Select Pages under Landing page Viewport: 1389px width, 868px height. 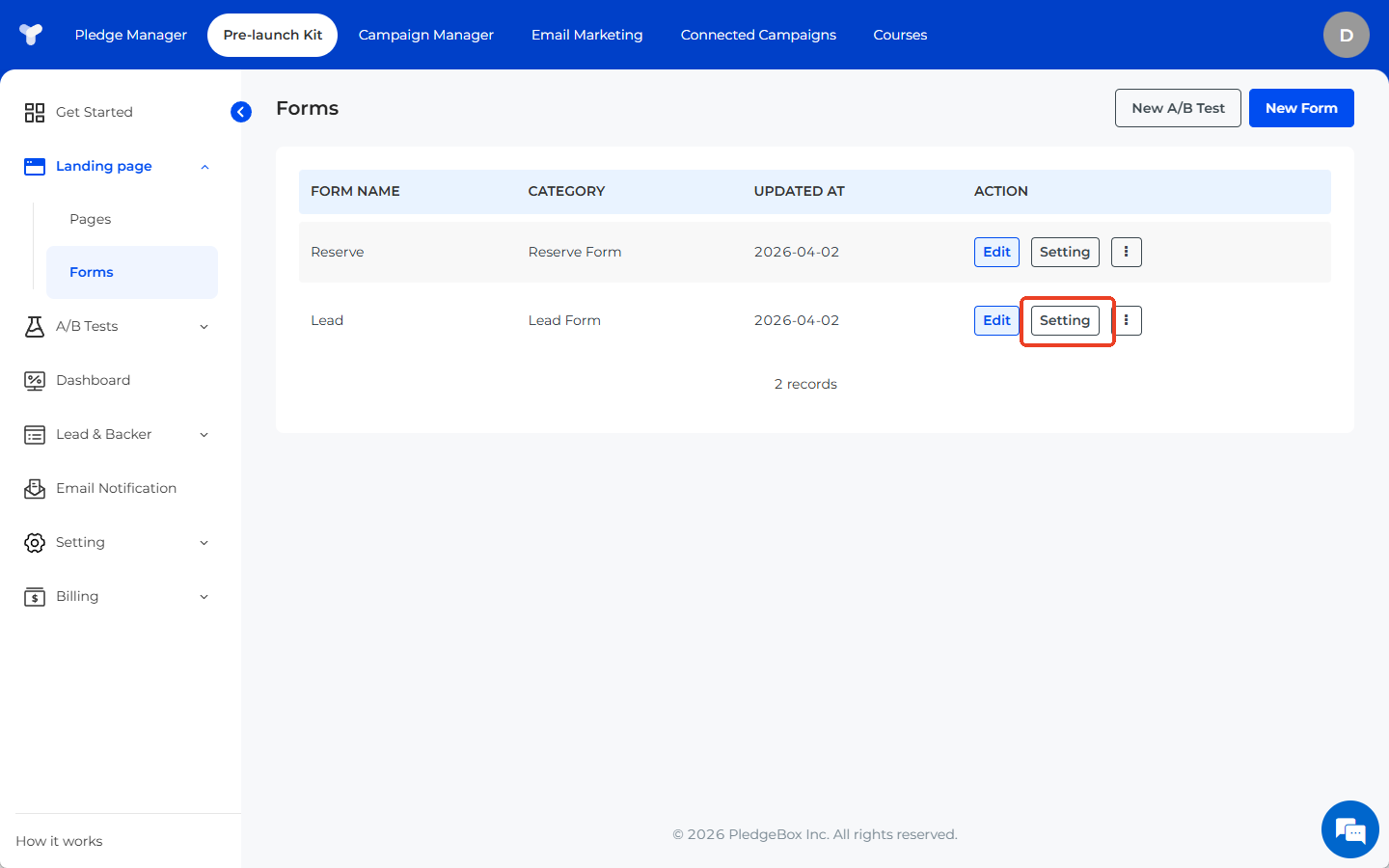click(91, 219)
